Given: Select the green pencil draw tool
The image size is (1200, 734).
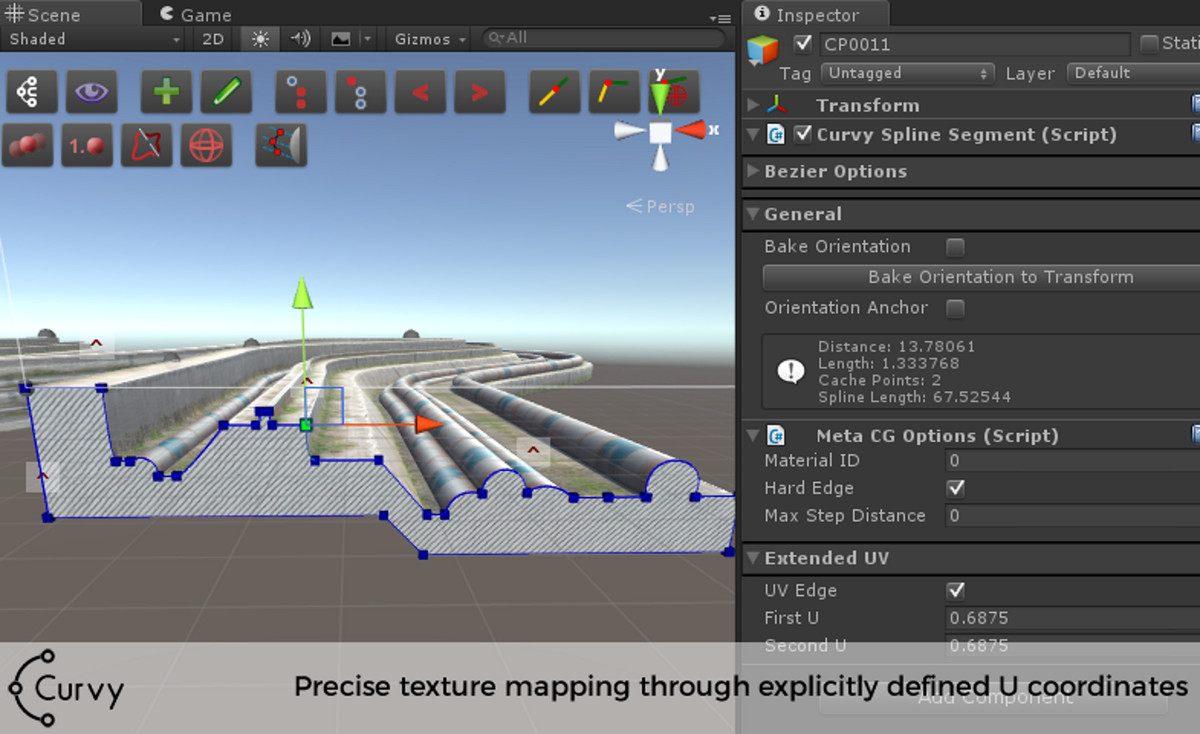Looking at the screenshot, I should 226,92.
